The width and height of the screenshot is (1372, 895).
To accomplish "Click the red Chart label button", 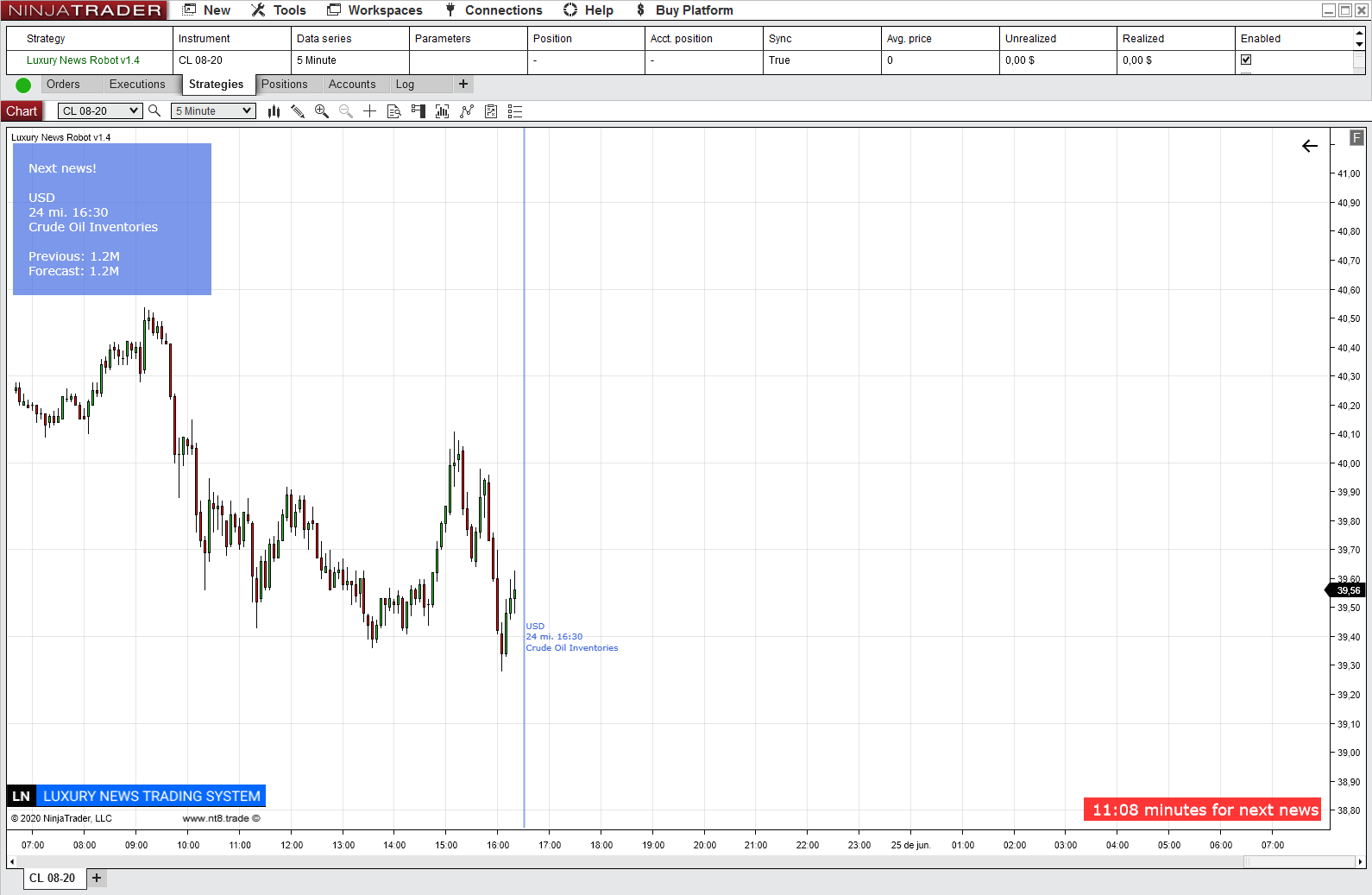I will (x=22, y=110).
